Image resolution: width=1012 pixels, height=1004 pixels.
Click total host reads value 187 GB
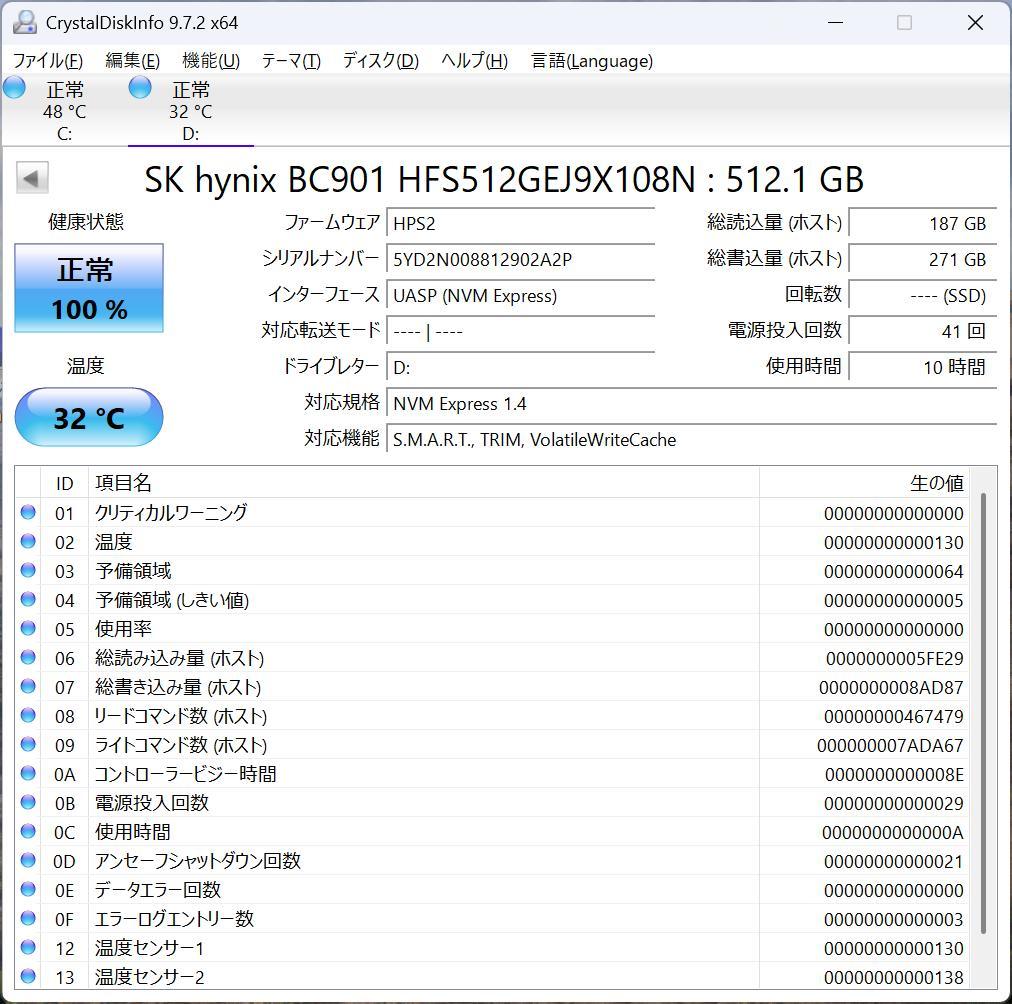(923, 223)
